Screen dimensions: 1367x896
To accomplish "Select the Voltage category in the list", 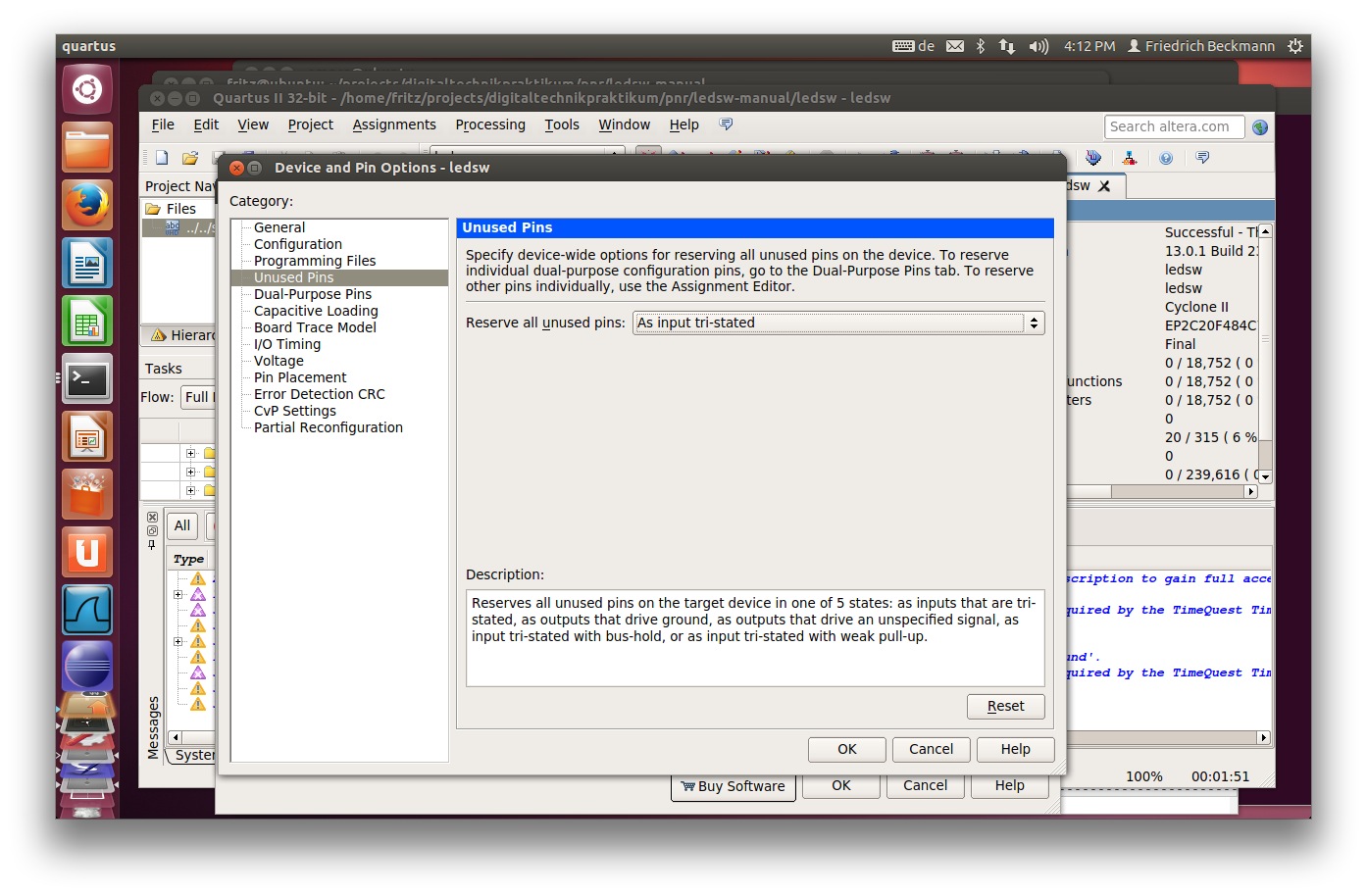I will tap(278, 361).
